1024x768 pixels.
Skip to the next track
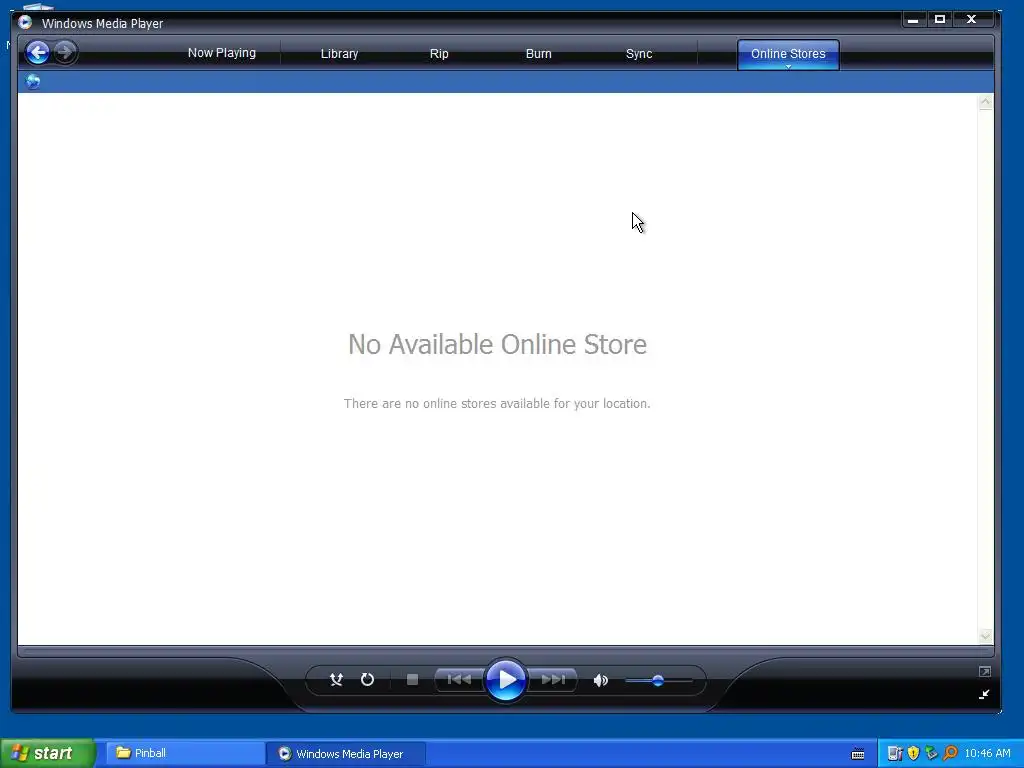point(553,680)
